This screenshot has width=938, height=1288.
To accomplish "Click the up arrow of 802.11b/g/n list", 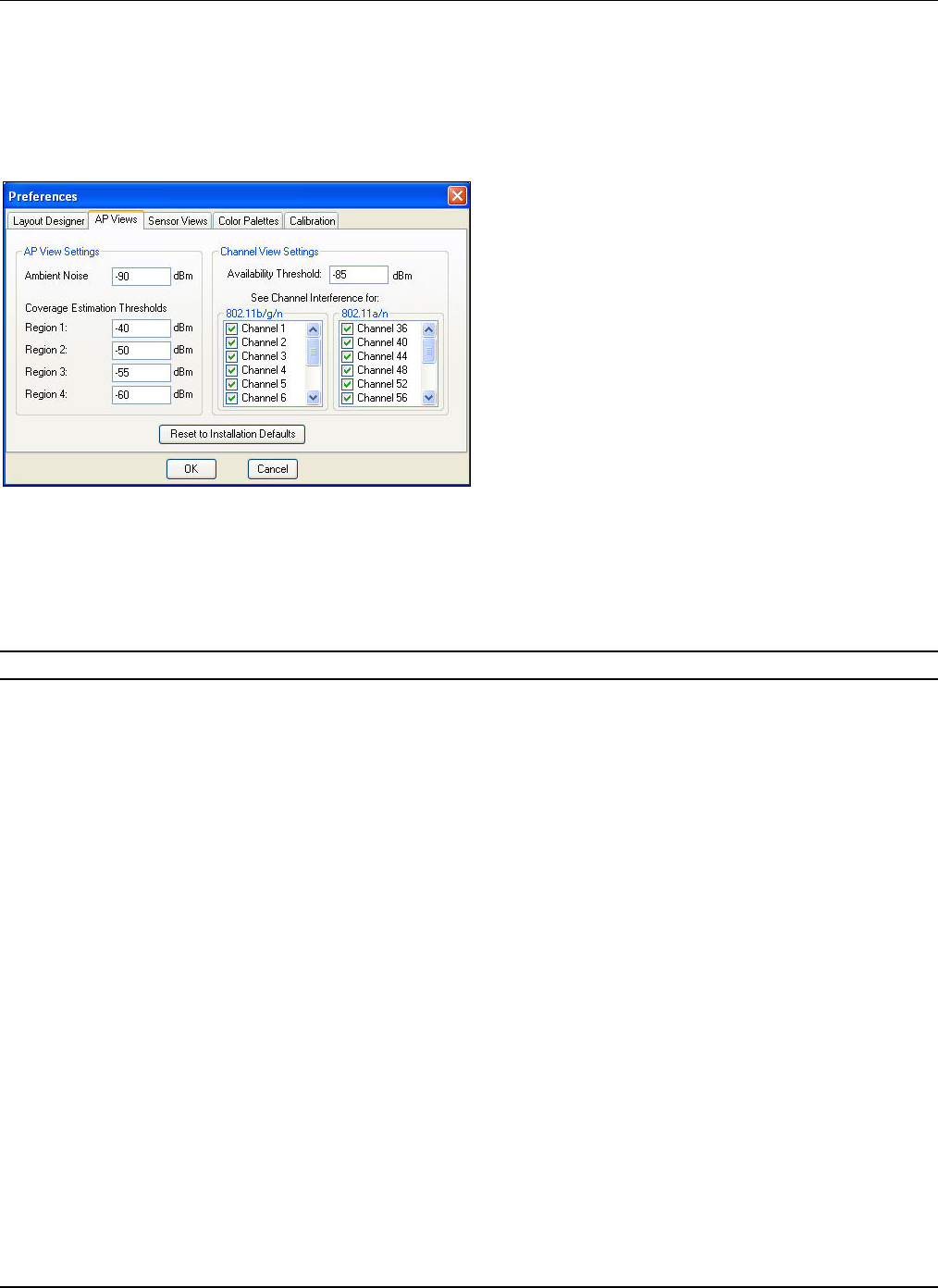I will [x=313, y=329].
